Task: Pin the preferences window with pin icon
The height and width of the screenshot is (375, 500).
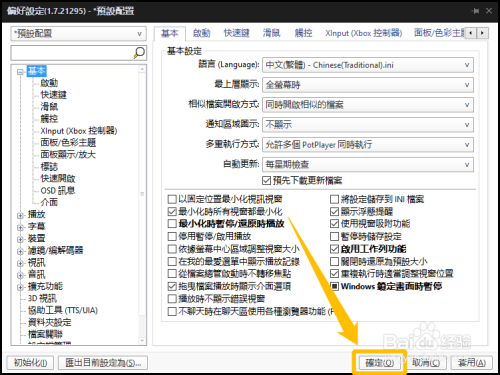Action: (x=476, y=11)
